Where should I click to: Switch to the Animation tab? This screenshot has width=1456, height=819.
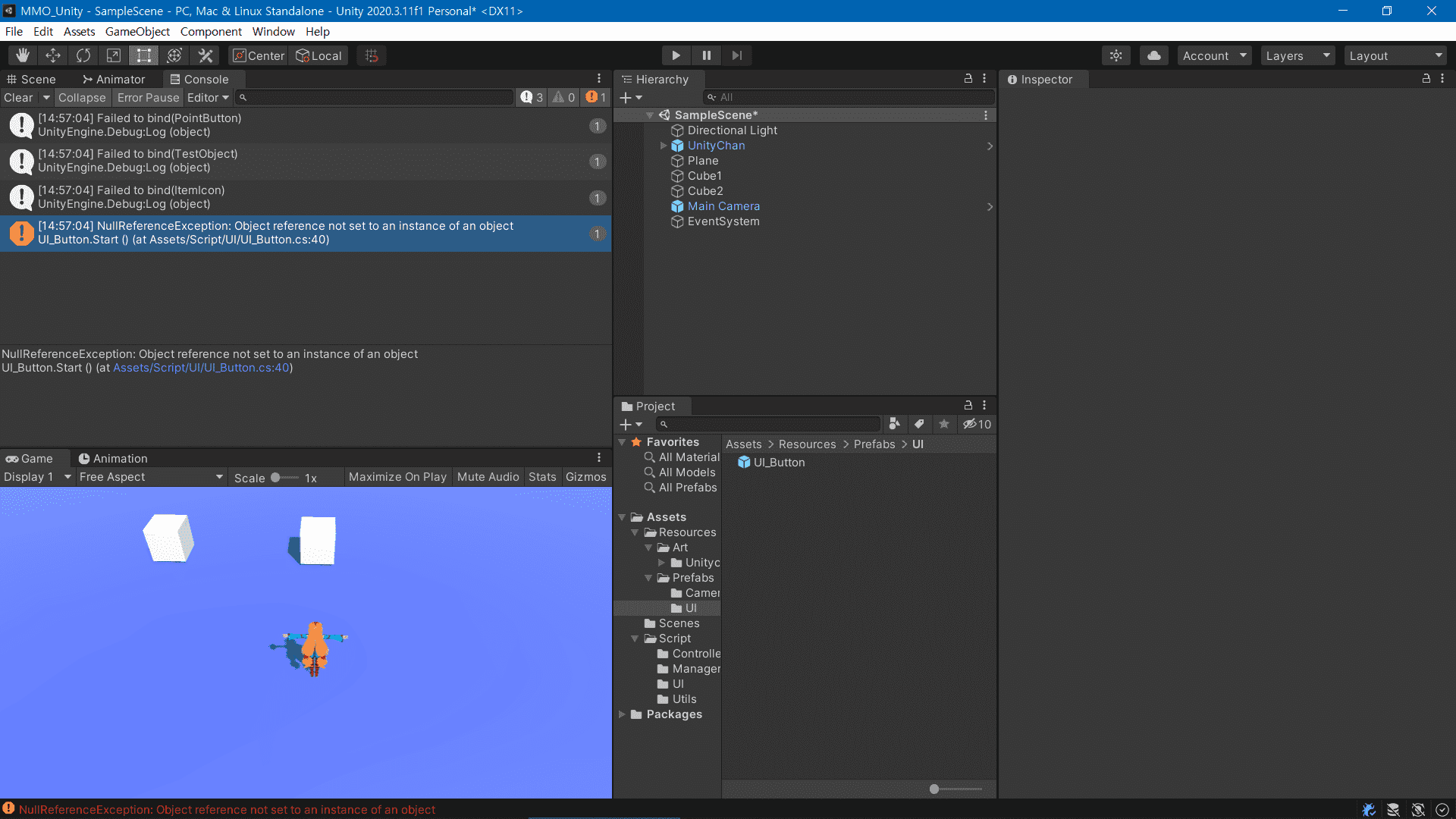tap(114, 458)
